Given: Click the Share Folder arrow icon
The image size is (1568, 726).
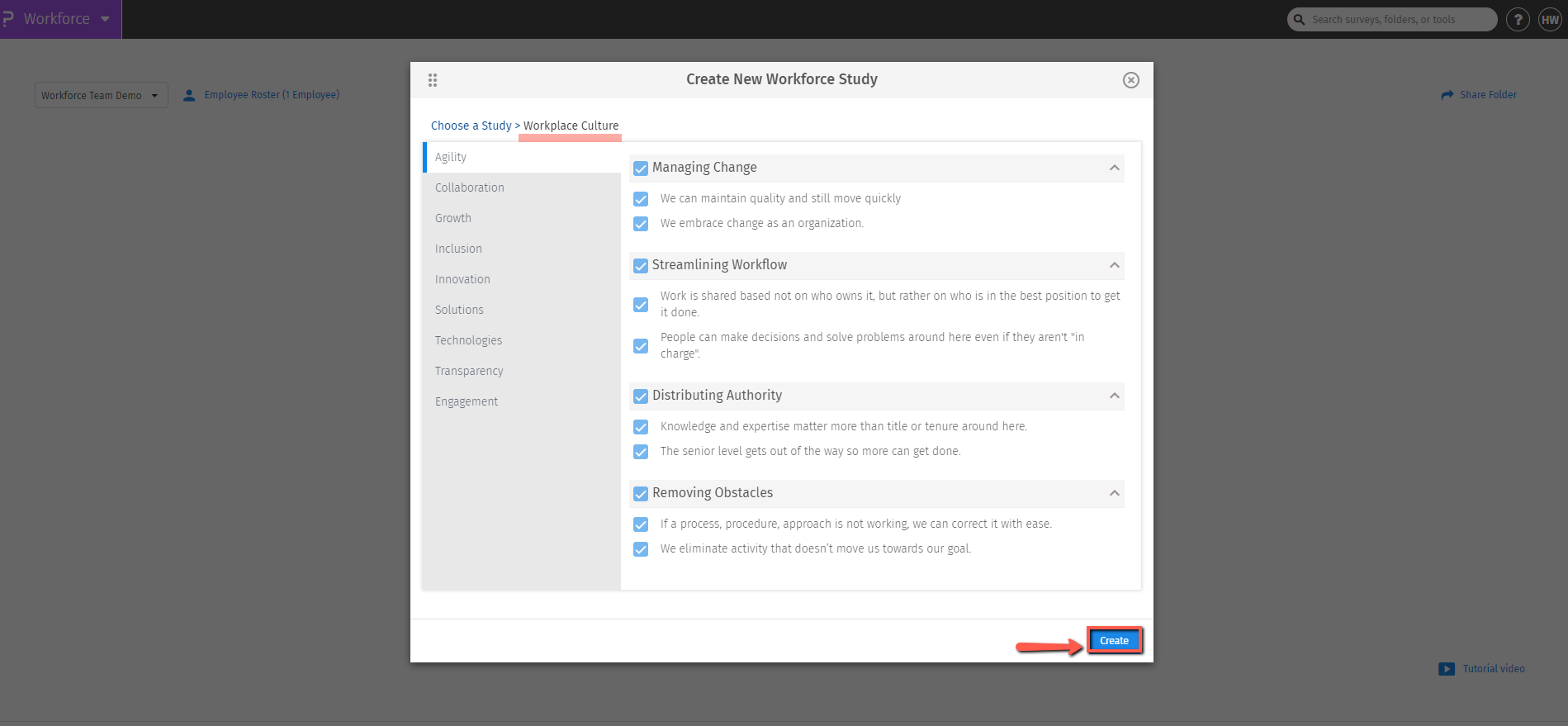Looking at the screenshot, I should 1447,95.
